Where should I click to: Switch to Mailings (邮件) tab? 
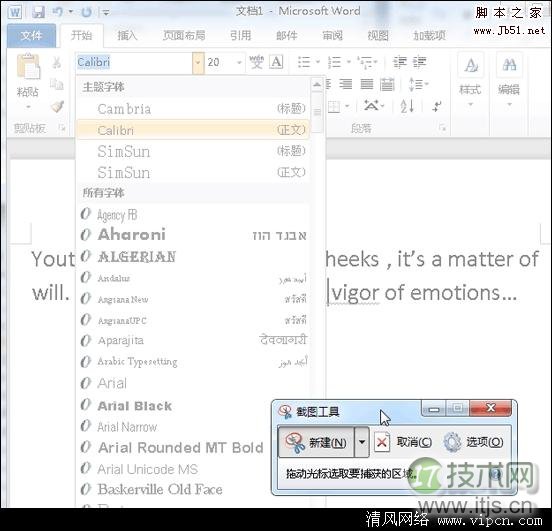[x=287, y=35]
